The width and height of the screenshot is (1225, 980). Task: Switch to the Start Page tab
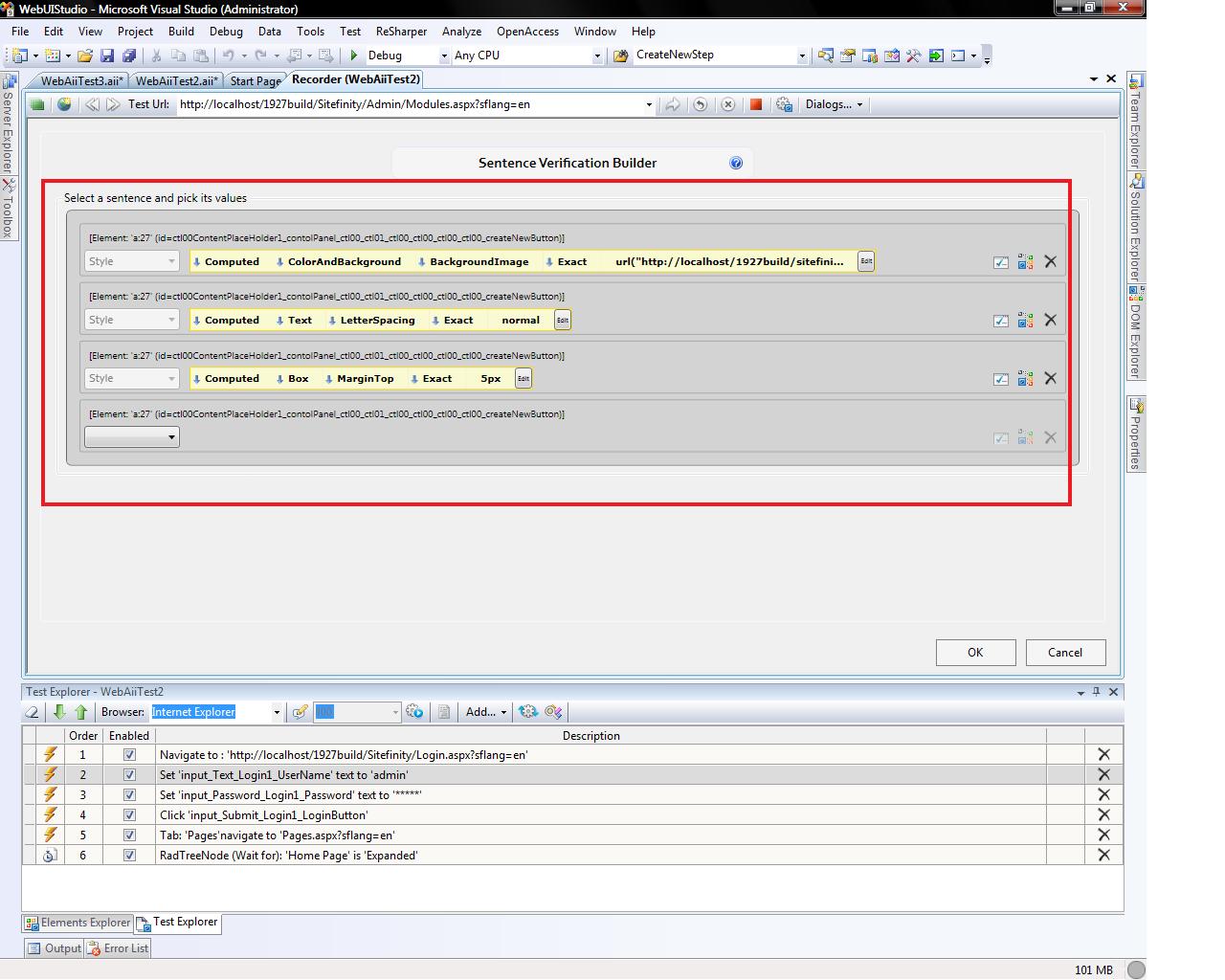pyautogui.click(x=256, y=81)
